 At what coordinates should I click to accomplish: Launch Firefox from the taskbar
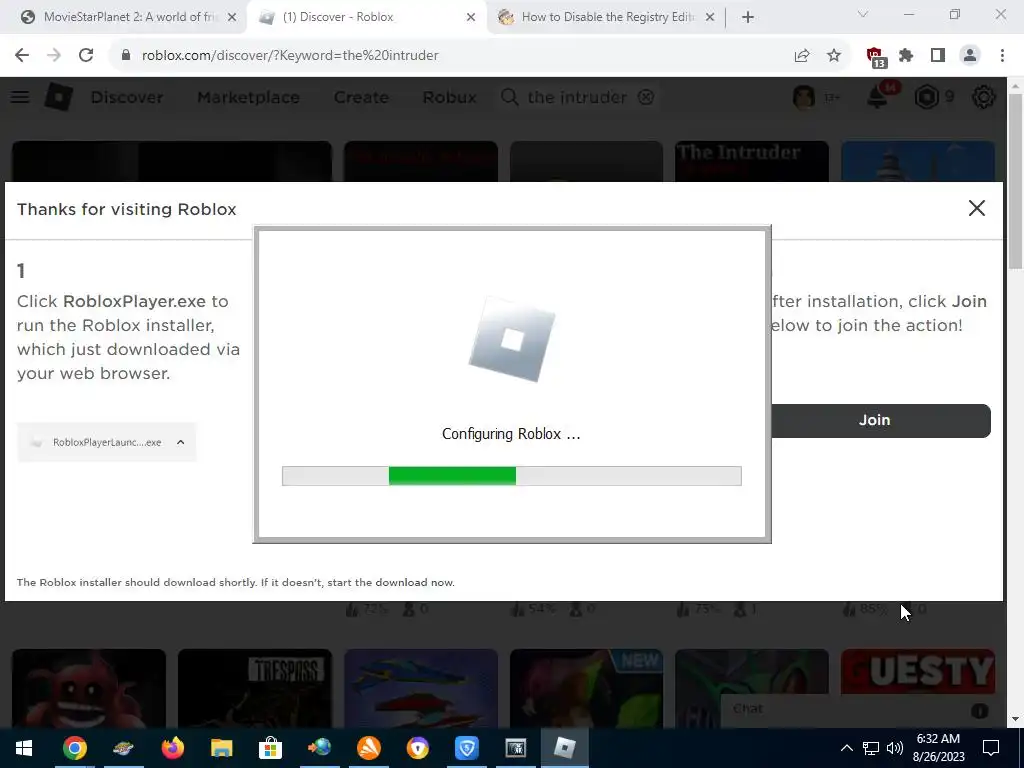[172, 748]
